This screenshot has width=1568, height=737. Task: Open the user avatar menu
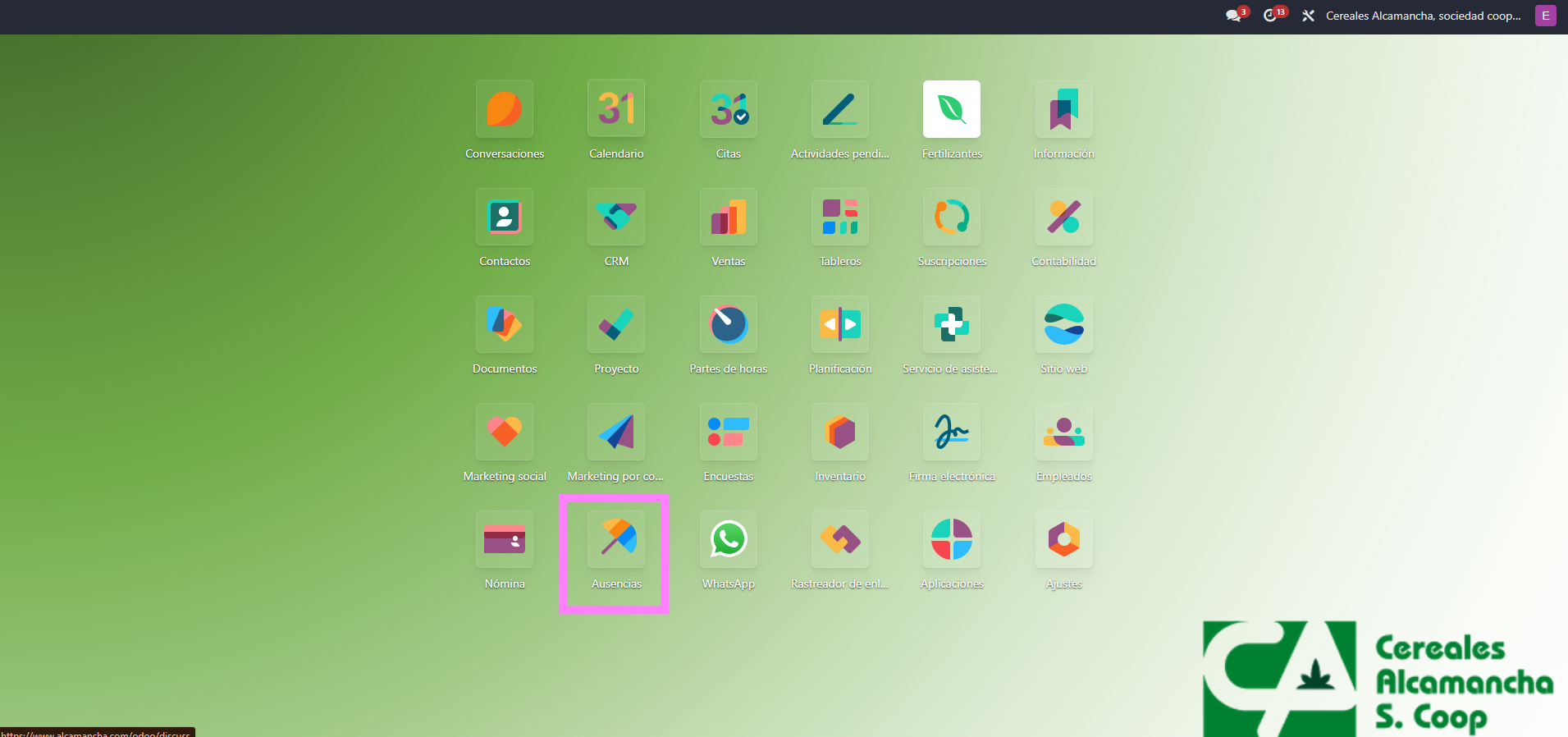tap(1545, 16)
